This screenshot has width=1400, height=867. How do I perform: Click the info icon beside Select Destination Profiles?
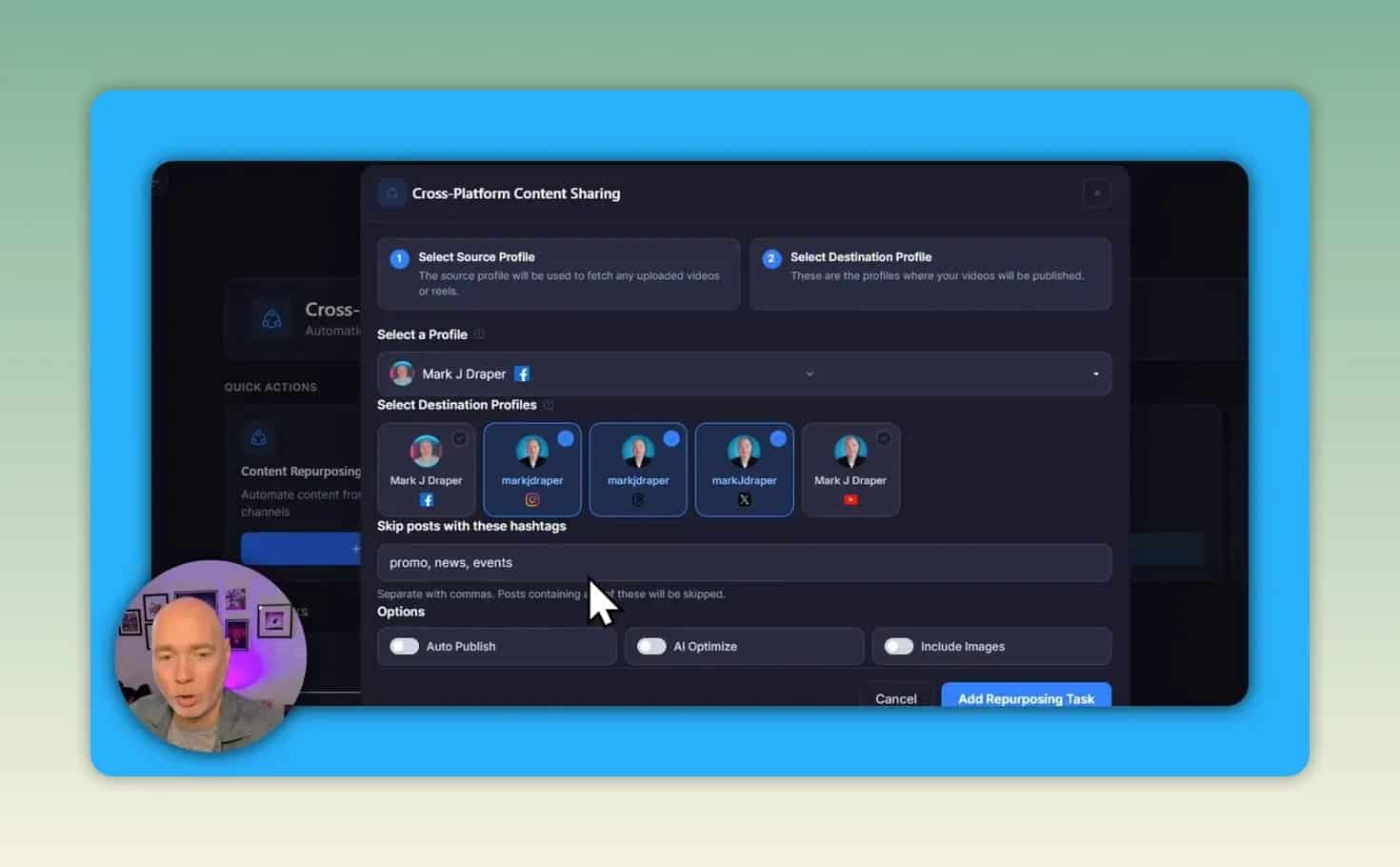coord(549,405)
